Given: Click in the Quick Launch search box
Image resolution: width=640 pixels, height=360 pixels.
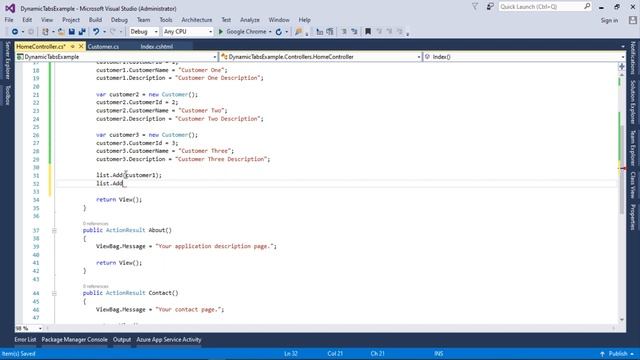Looking at the screenshot, I should (x=545, y=7).
